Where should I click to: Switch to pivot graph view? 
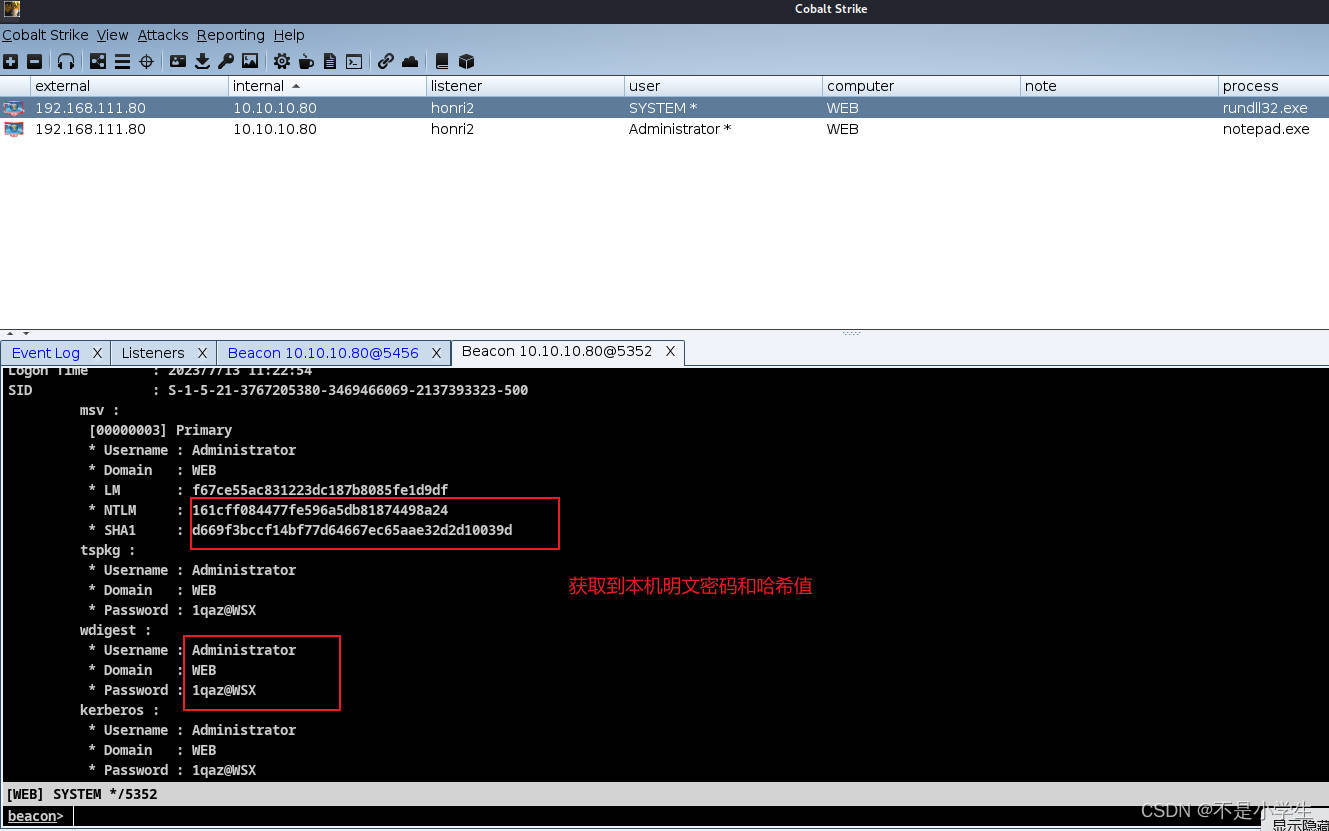point(98,61)
